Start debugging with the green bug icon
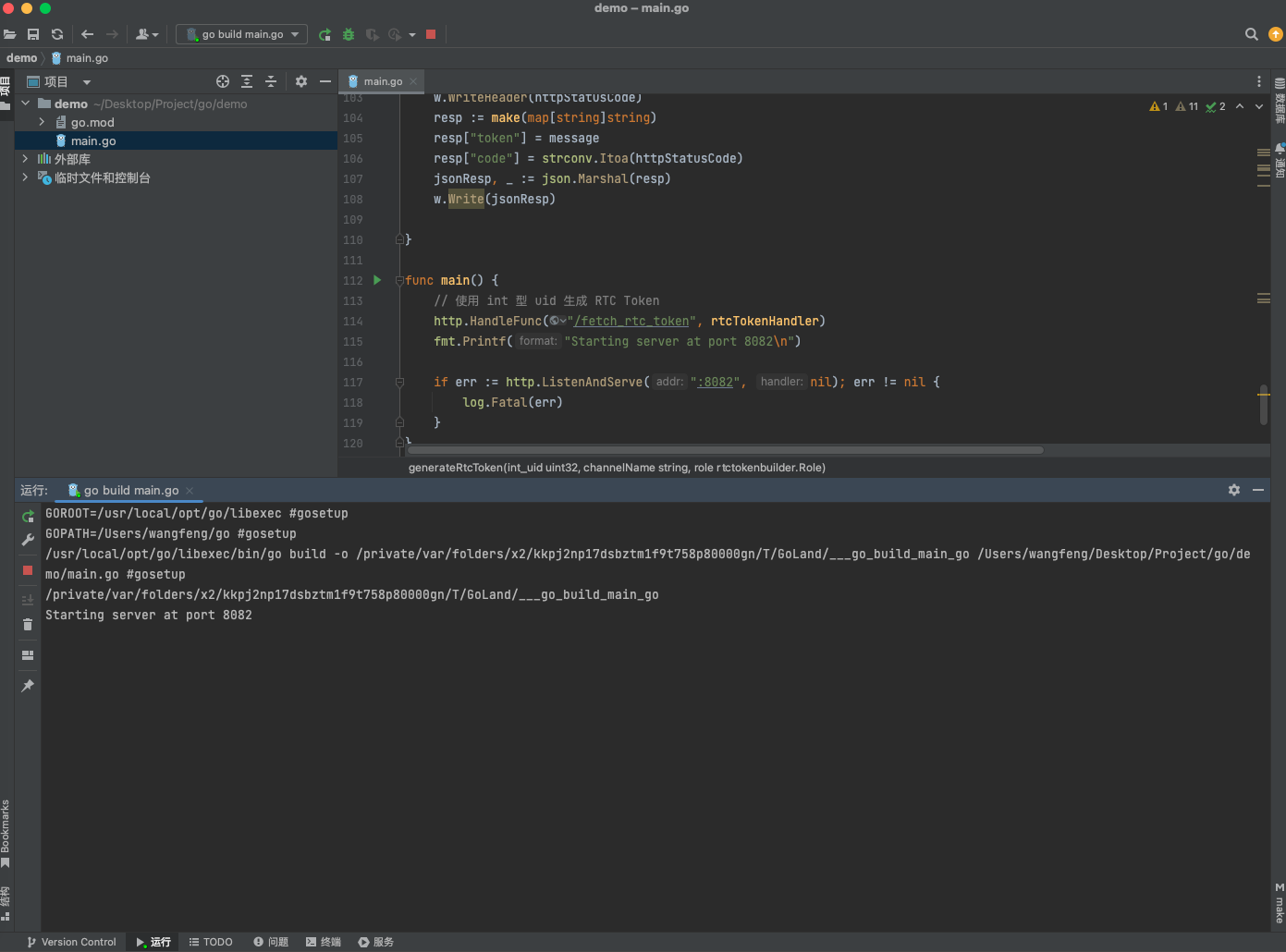The width and height of the screenshot is (1286, 952). 349,34
